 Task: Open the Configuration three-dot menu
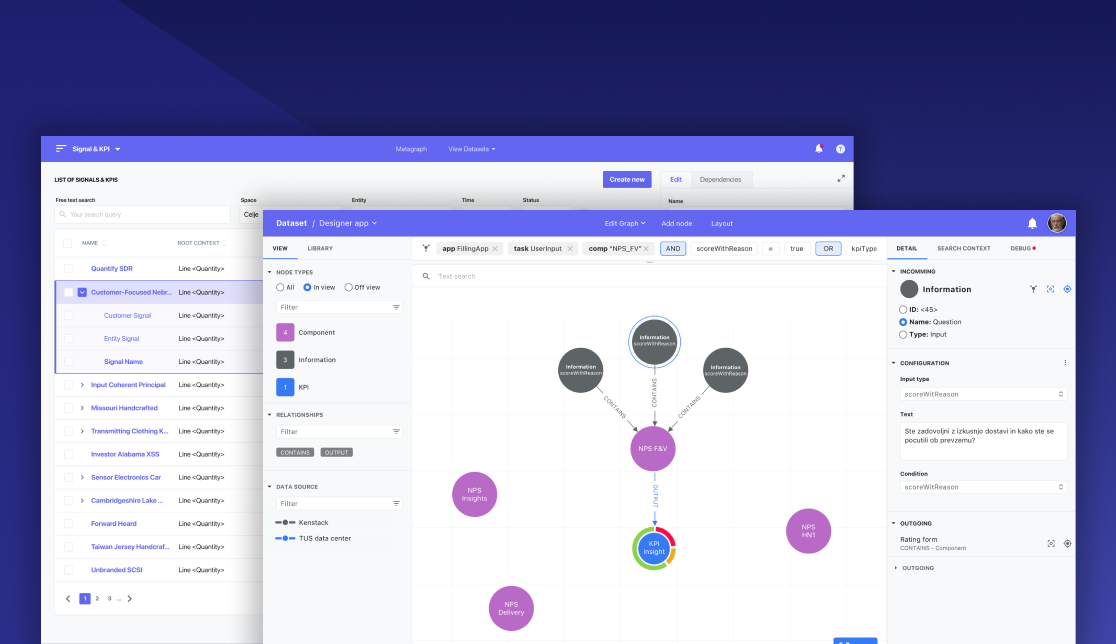pyautogui.click(x=1065, y=362)
